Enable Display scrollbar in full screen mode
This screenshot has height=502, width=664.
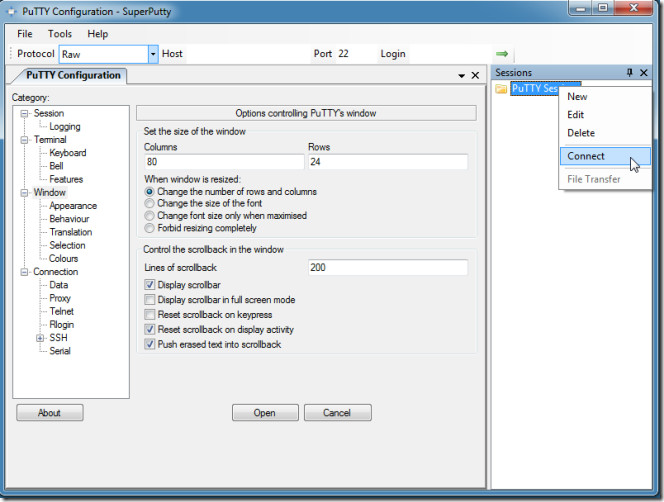pyautogui.click(x=149, y=300)
